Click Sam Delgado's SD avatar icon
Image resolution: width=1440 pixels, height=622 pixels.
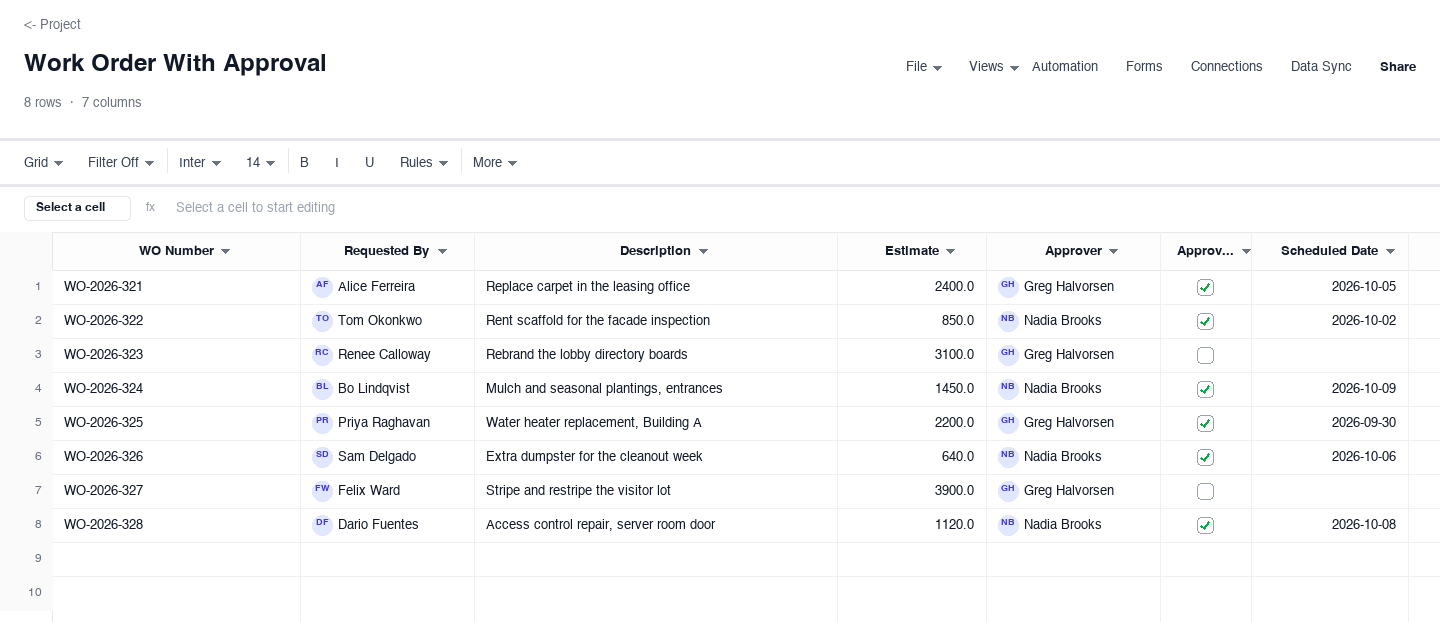tap(322, 457)
